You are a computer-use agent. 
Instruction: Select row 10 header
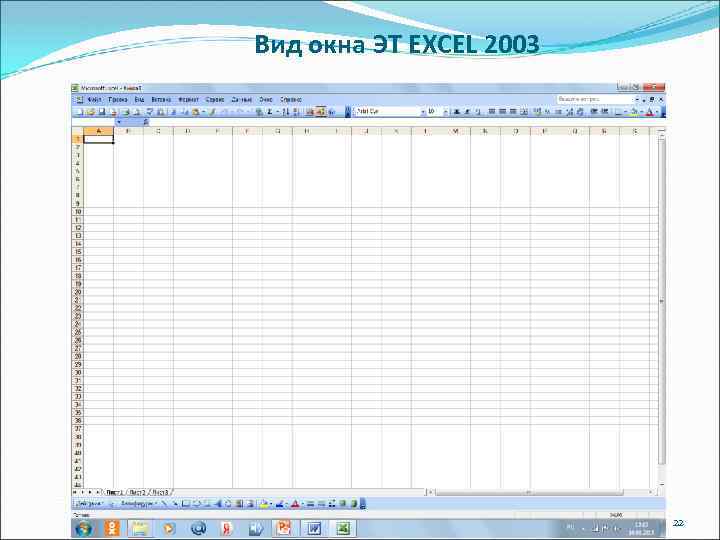coord(78,212)
